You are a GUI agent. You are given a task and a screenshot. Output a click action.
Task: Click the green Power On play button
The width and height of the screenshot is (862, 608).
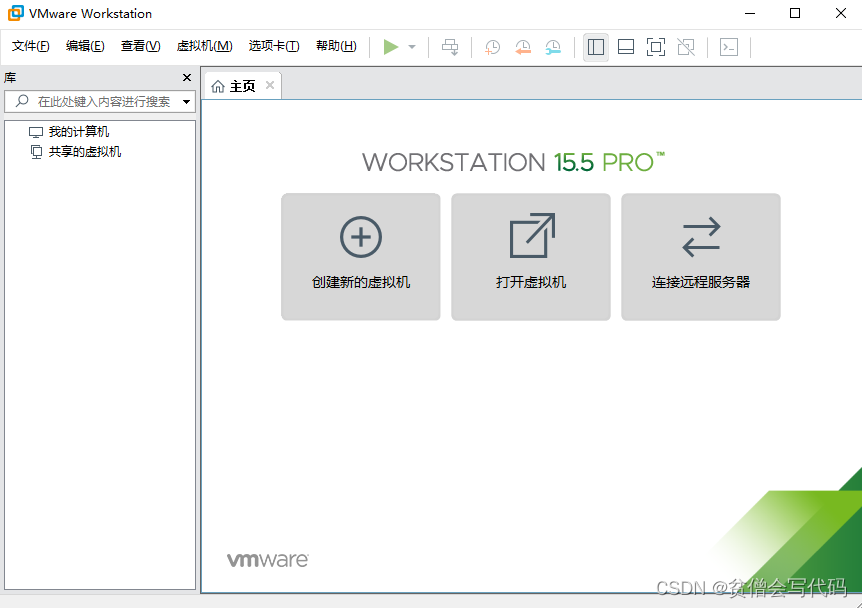click(391, 47)
